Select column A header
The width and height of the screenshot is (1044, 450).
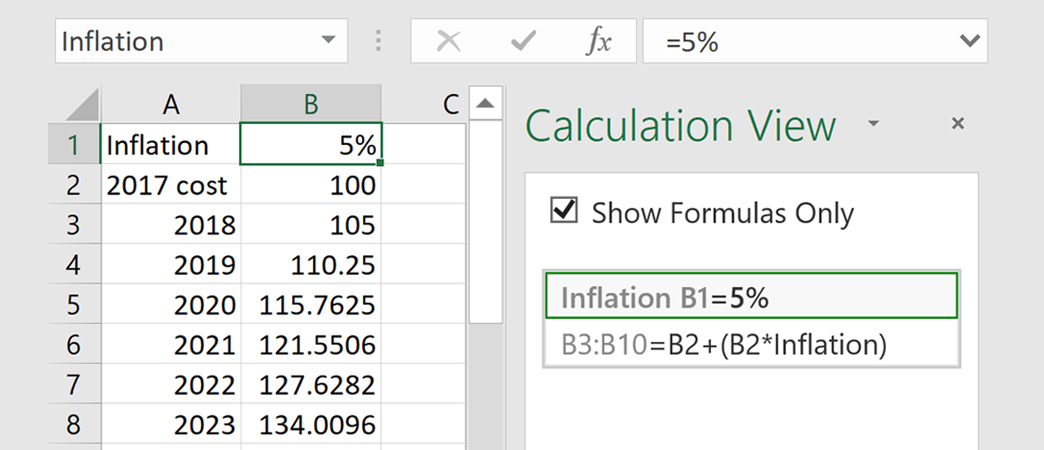171,104
